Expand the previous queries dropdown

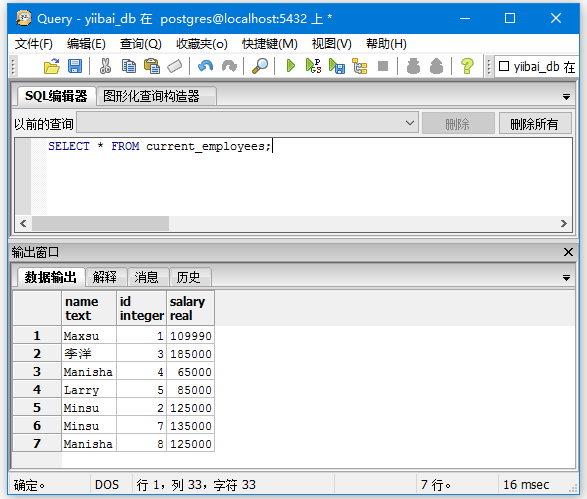pos(410,123)
